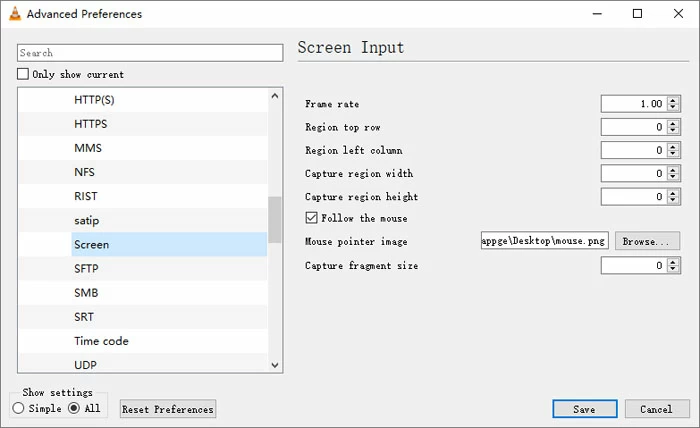The image size is (700, 428).
Task: Increase Frame rate with up arrow
Action: coord(673,100)
